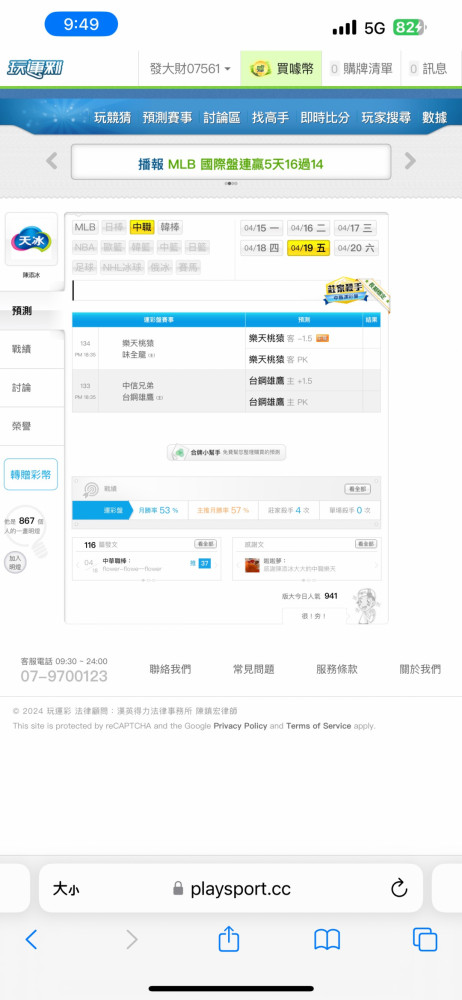Open 即時比分 in navigation bar
The width and height of the screenshot is (462, 1000).
coord(325,117)
